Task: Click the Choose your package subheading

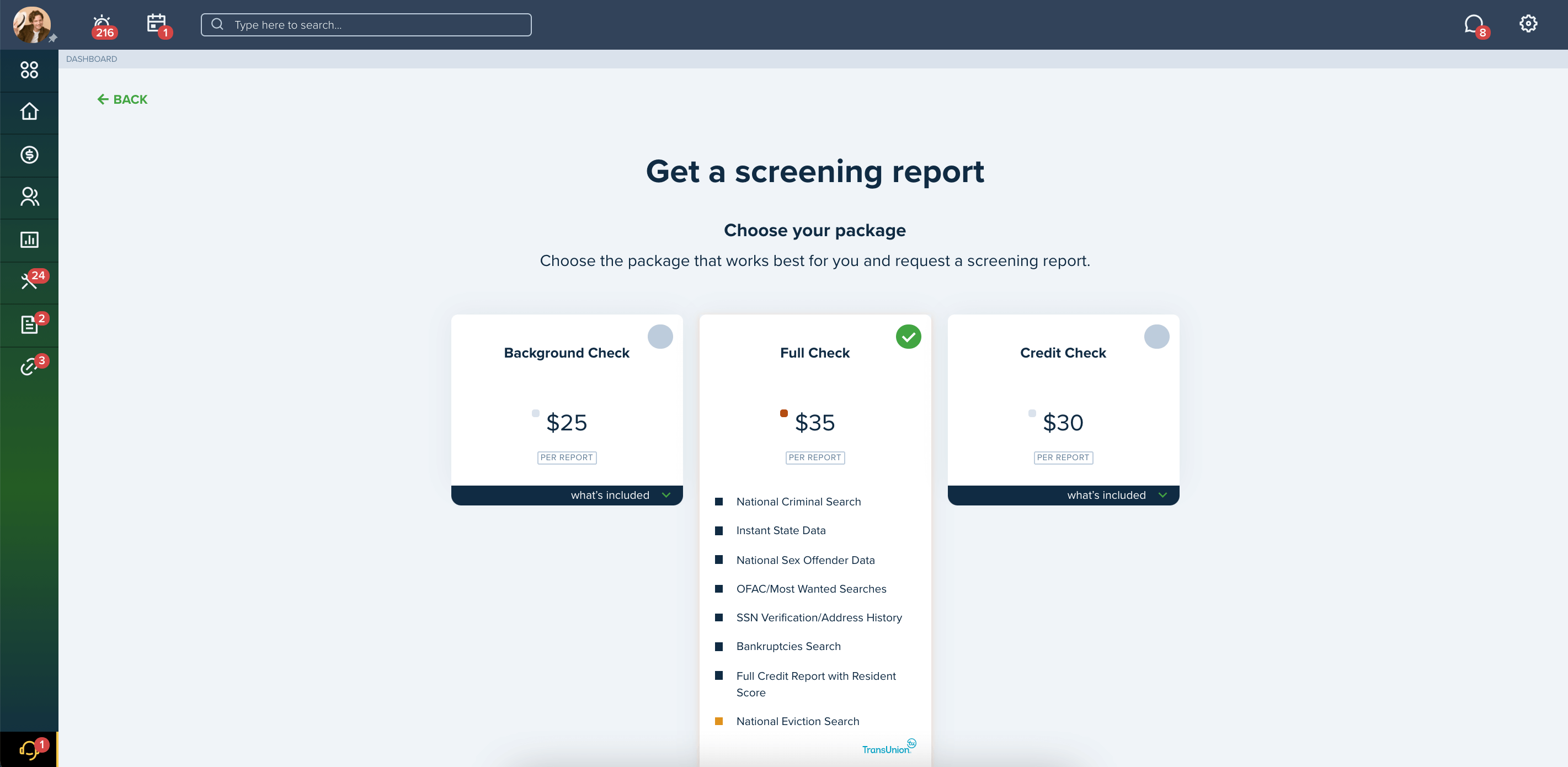Action: (815, 230)
